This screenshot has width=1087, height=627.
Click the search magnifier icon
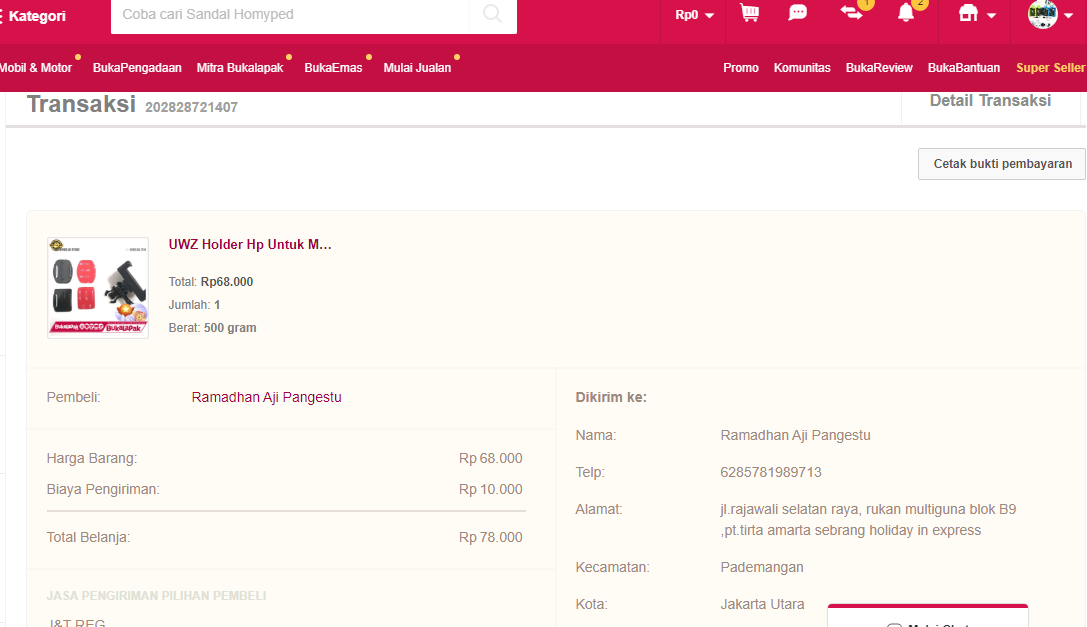click(492, 14)
